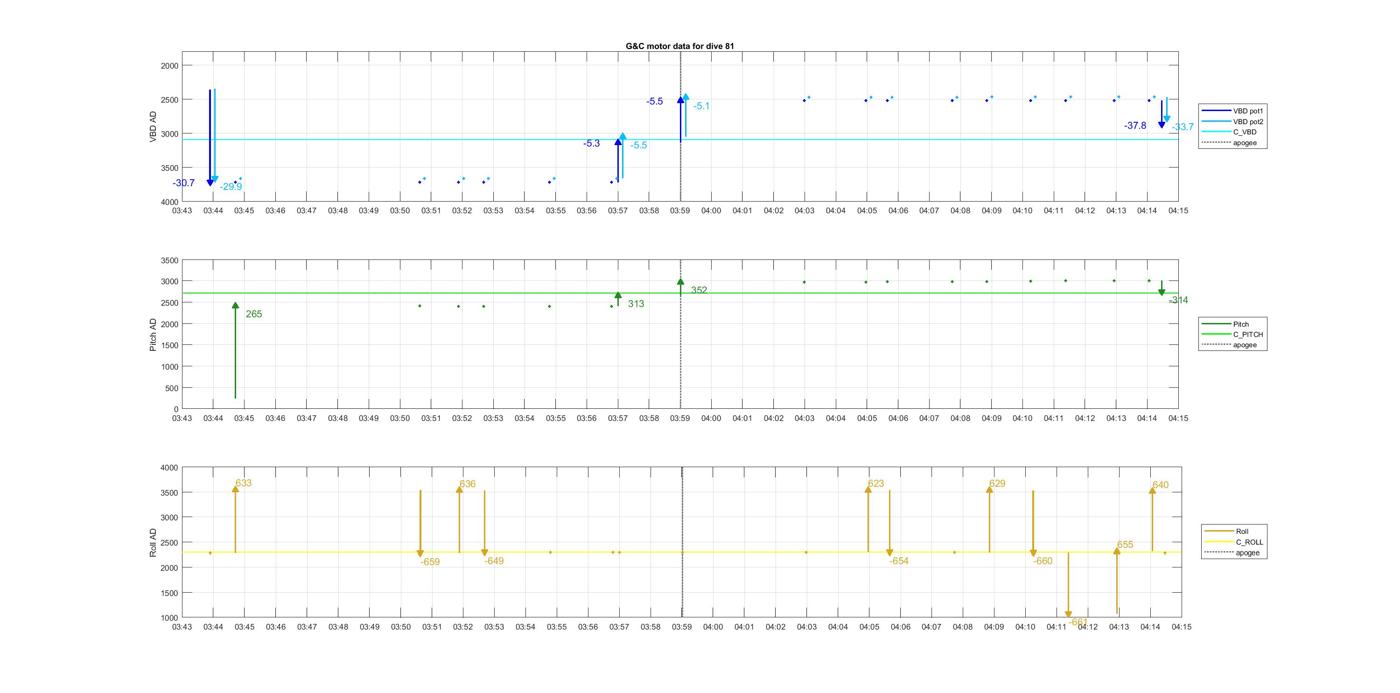Click the "-660" roll data label
The height and width of the screenshot is (693, 1400).
tap(1043, 561)
